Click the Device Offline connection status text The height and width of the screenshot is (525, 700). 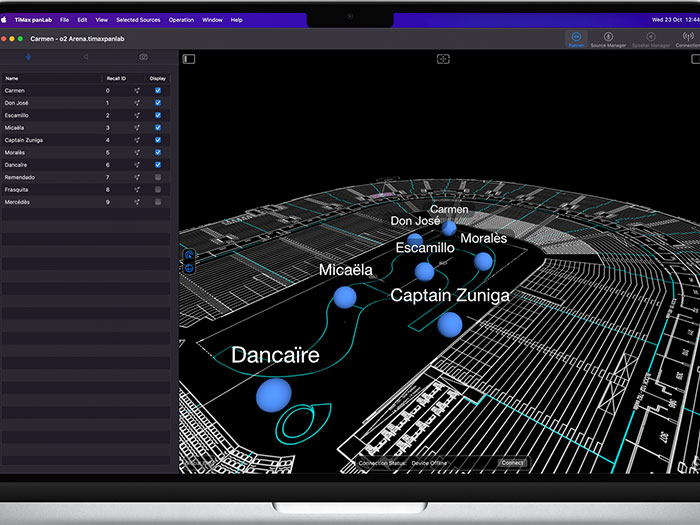(x=429, y=463)
